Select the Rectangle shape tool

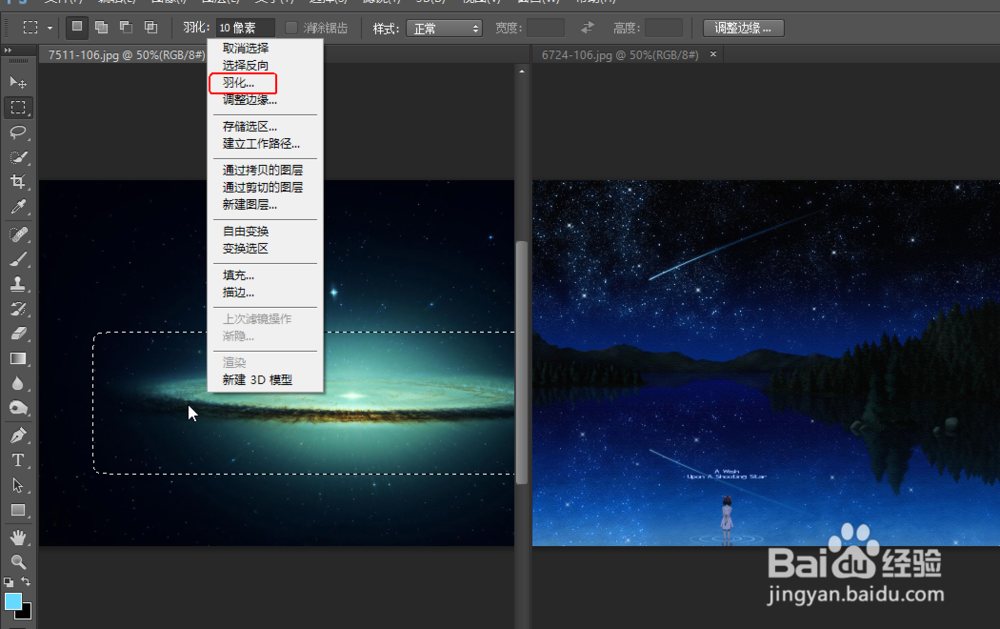[18, 510]
